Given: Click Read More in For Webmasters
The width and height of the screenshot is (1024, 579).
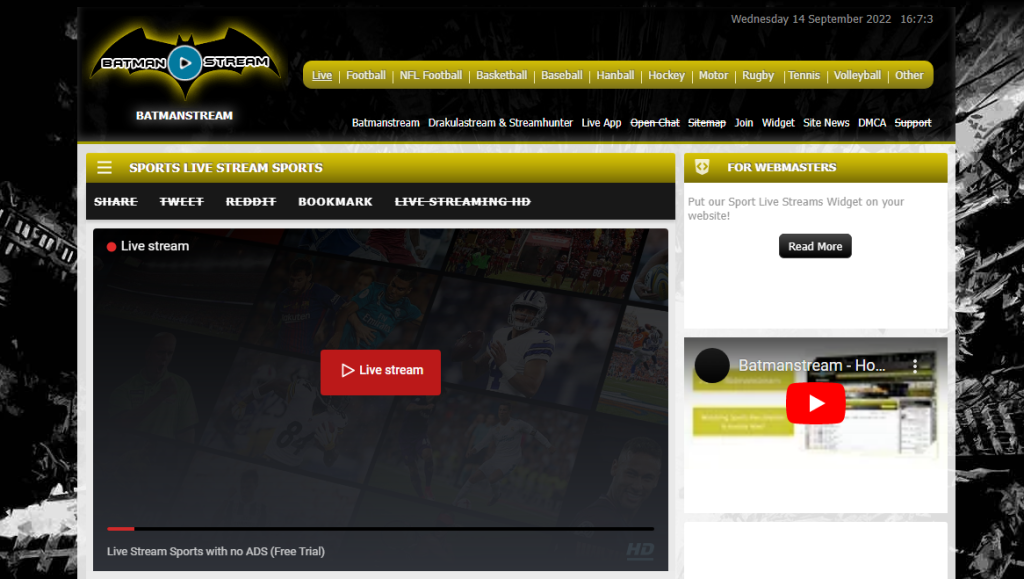Looking at the screenshot, I should [815, 246].
